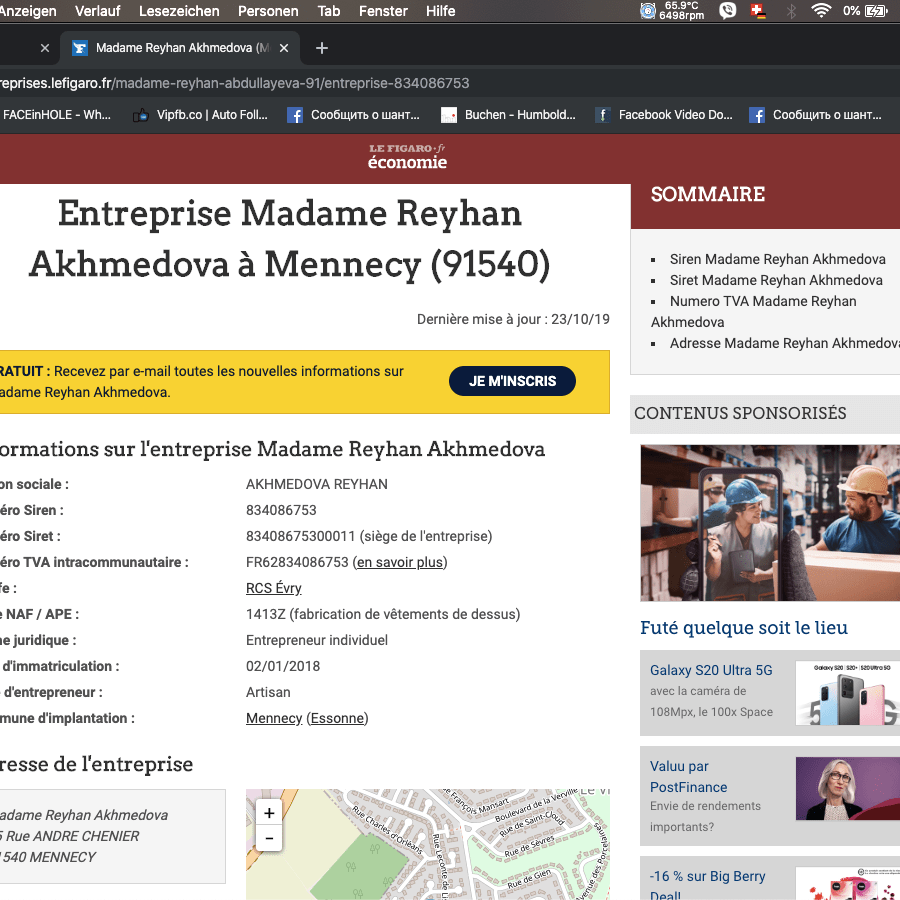The image size is (900, 900).
Task: Follow the RCS Évry link
Action: point(273,588)
